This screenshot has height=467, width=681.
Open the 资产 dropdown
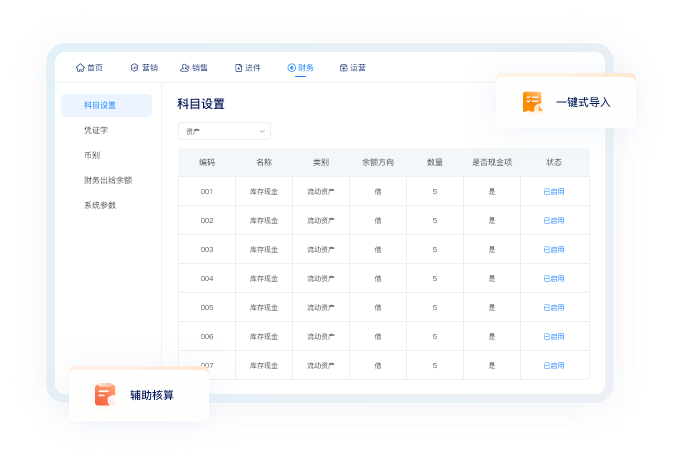[x=223, y=131]
